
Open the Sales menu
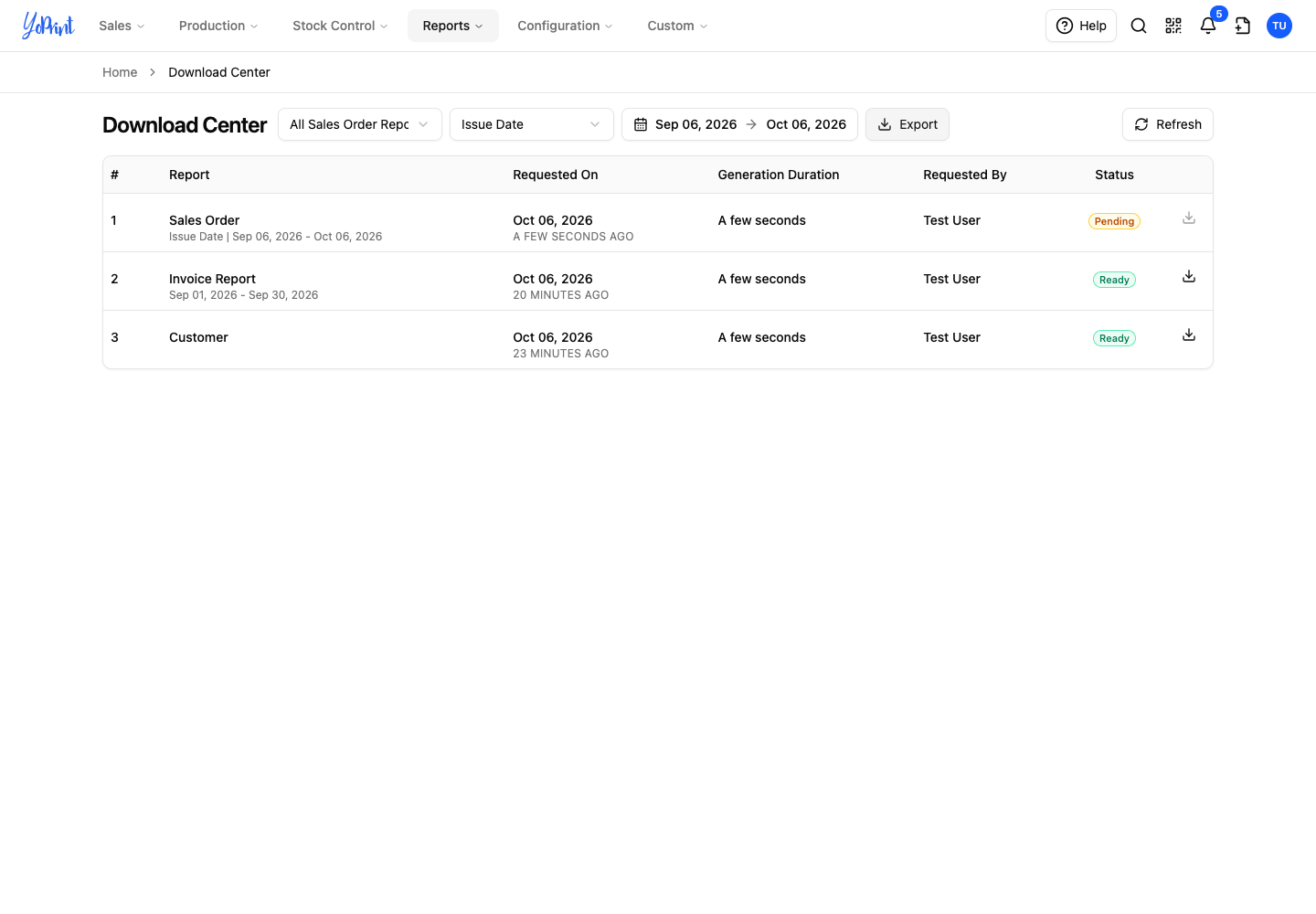(122, 26)
